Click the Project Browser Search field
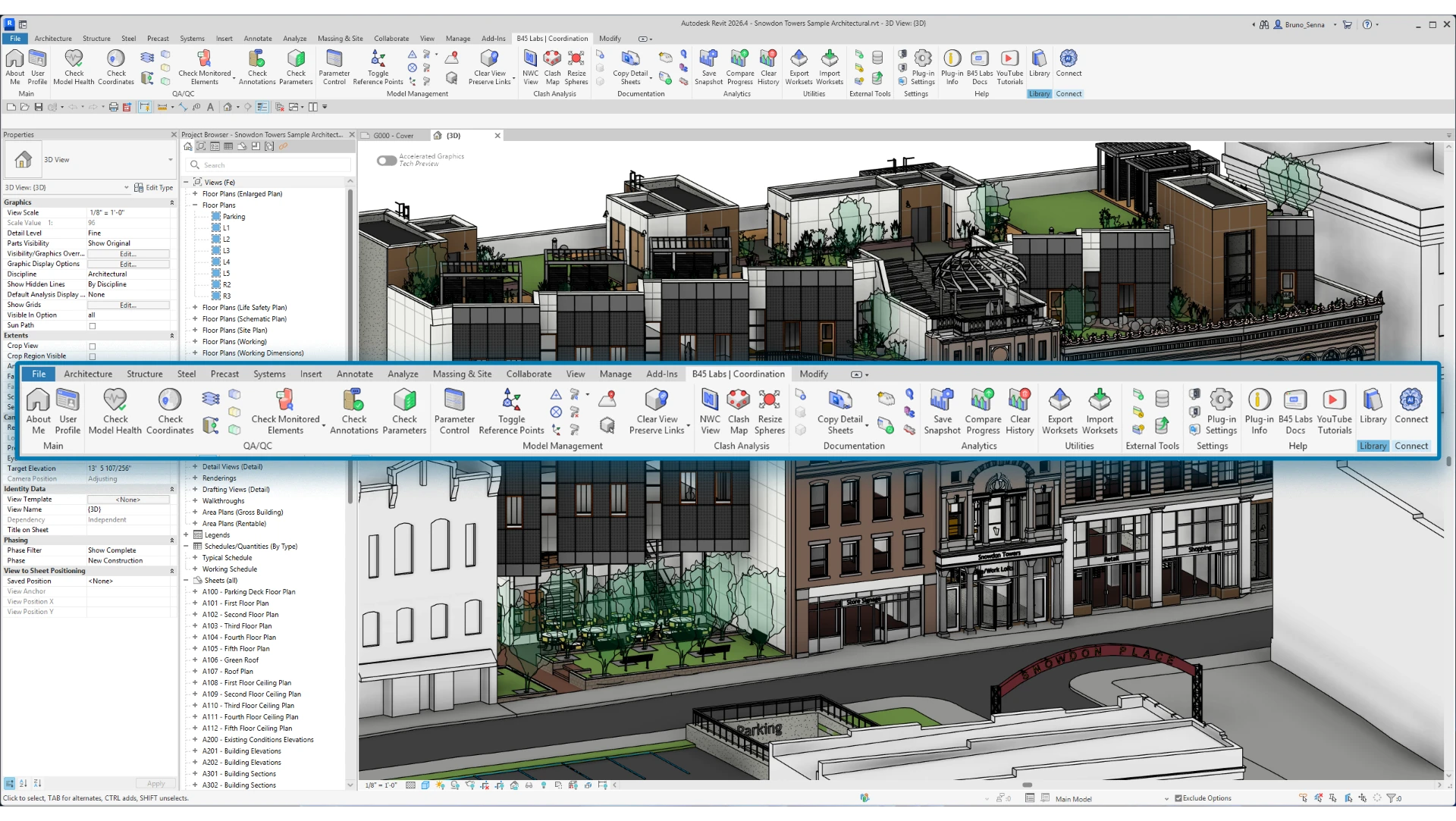 tap(269, 165)
